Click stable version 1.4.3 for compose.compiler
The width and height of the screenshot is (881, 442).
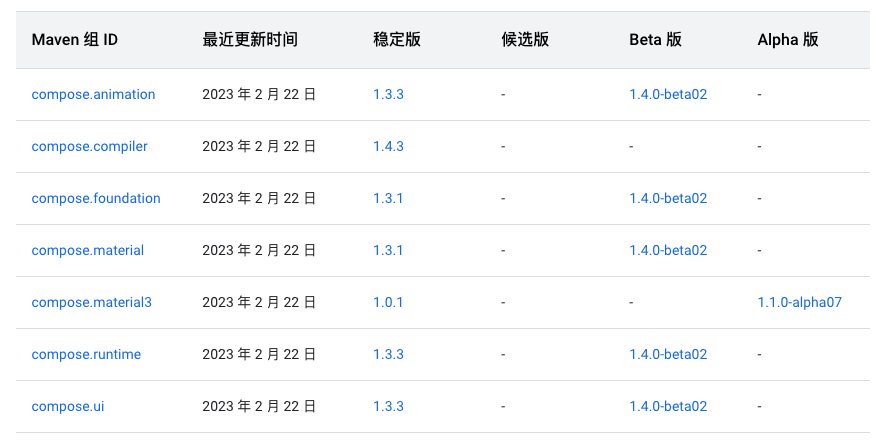[388, 147]
